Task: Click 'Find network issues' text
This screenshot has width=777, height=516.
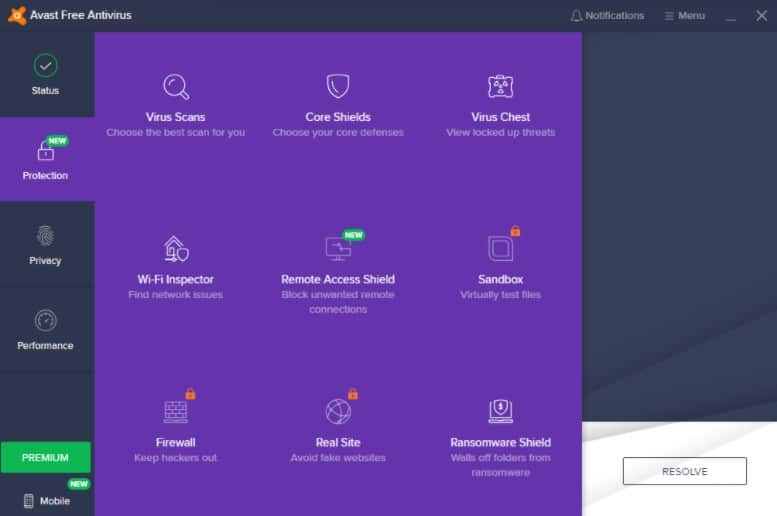Action: 175,295
